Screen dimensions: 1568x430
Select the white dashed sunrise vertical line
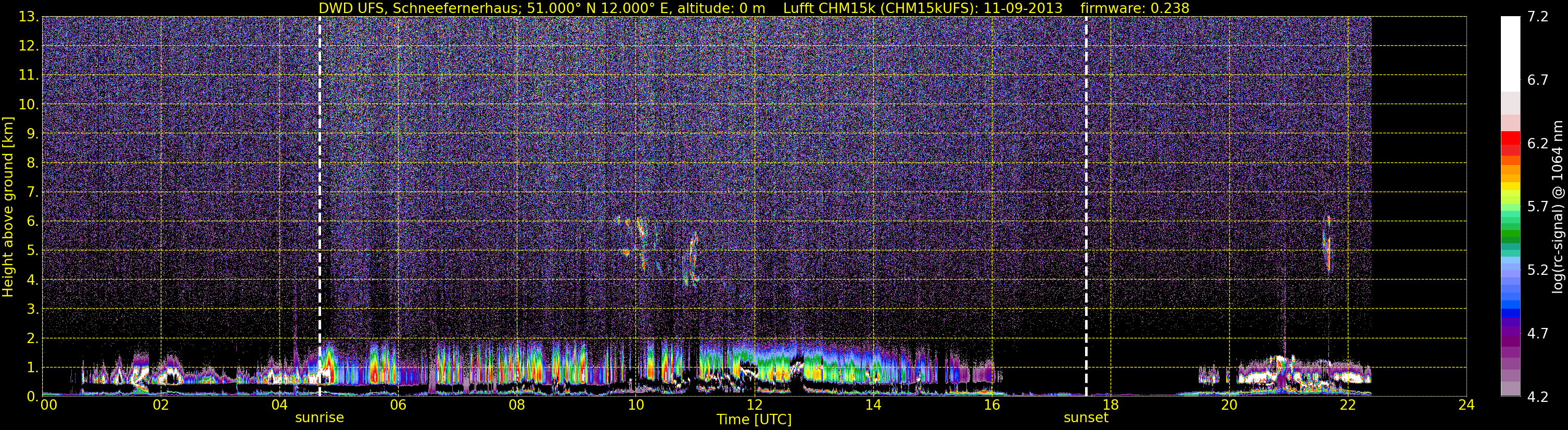[x=320, y=207]
